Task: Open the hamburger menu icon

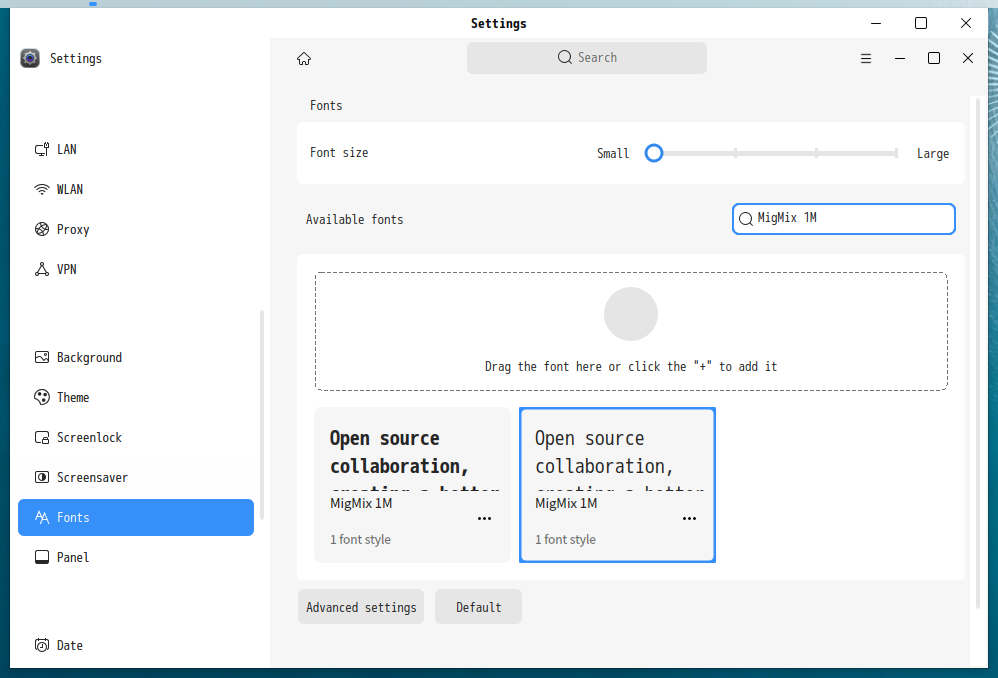Action: click(866, 59)
